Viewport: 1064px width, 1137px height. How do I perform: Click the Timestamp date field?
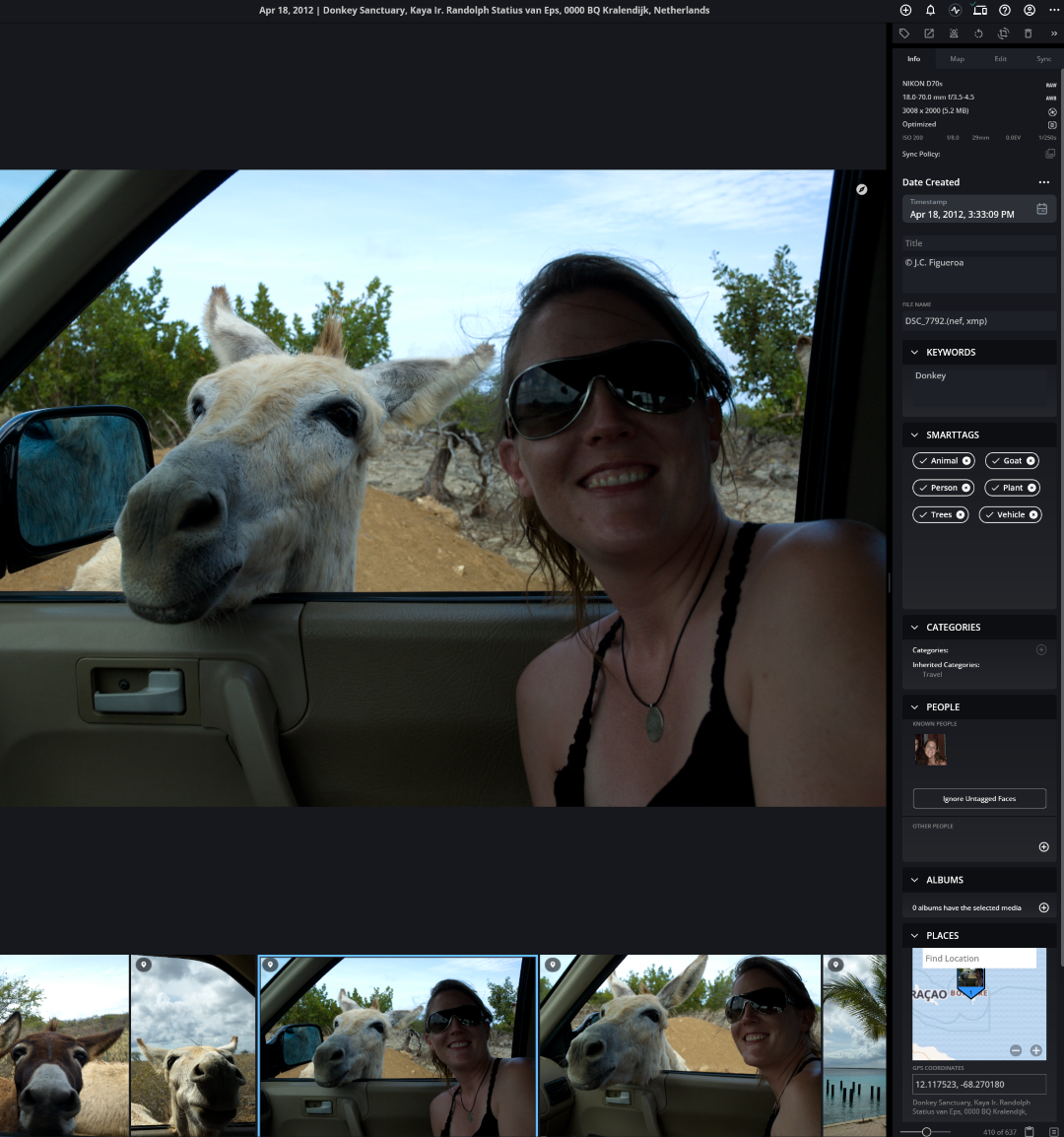[x=979, y=209]
